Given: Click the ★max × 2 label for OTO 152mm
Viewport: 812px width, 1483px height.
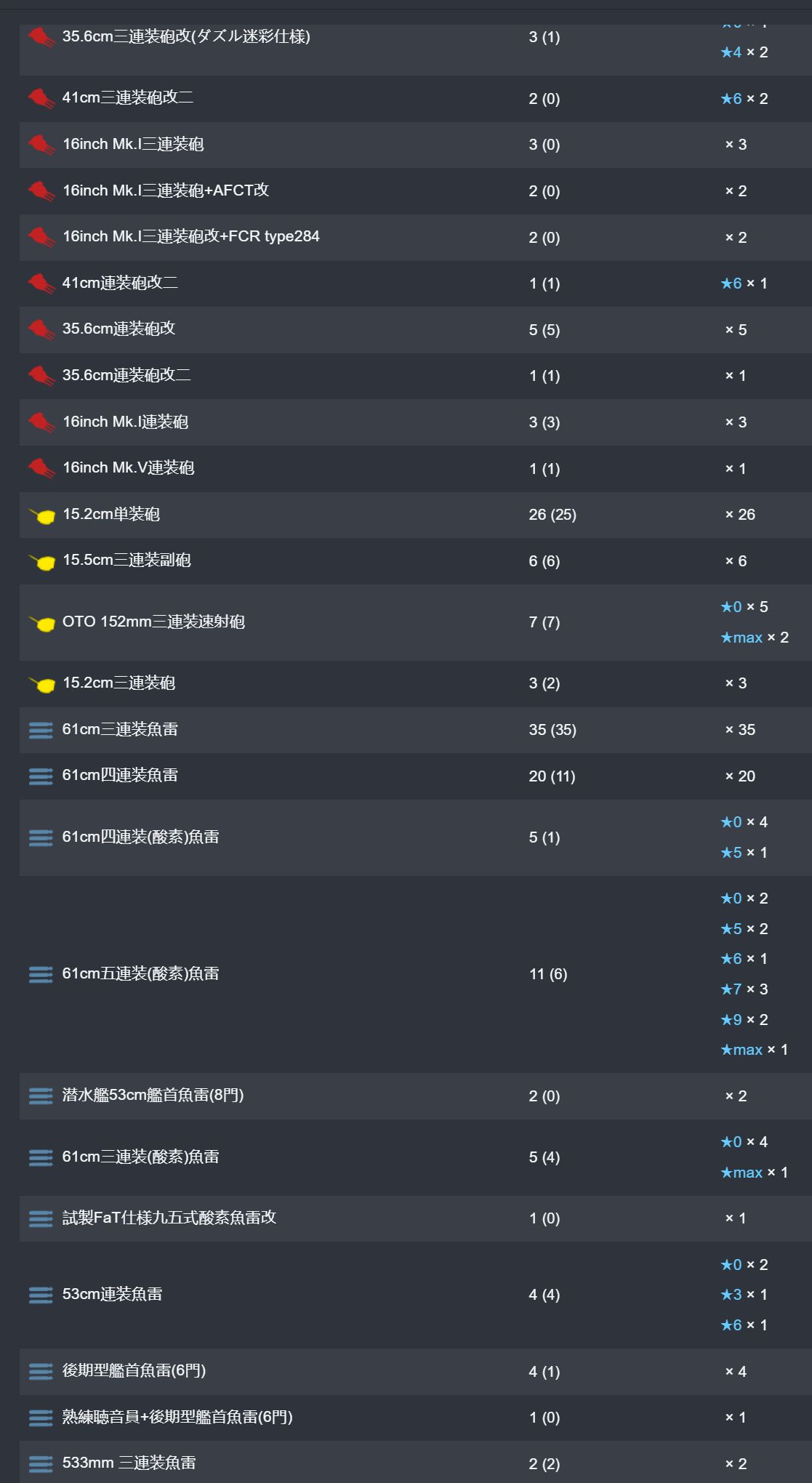Looking at the screenshot, I should 754,638.
